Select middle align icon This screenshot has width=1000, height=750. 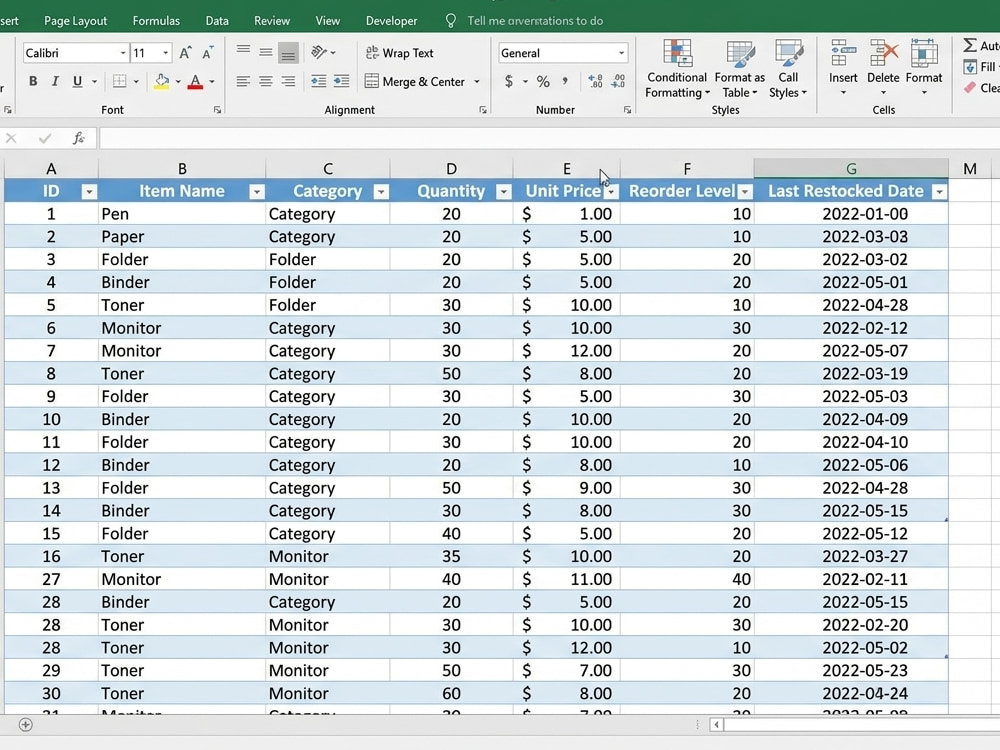pyautogui.click(x=266, y=52)
